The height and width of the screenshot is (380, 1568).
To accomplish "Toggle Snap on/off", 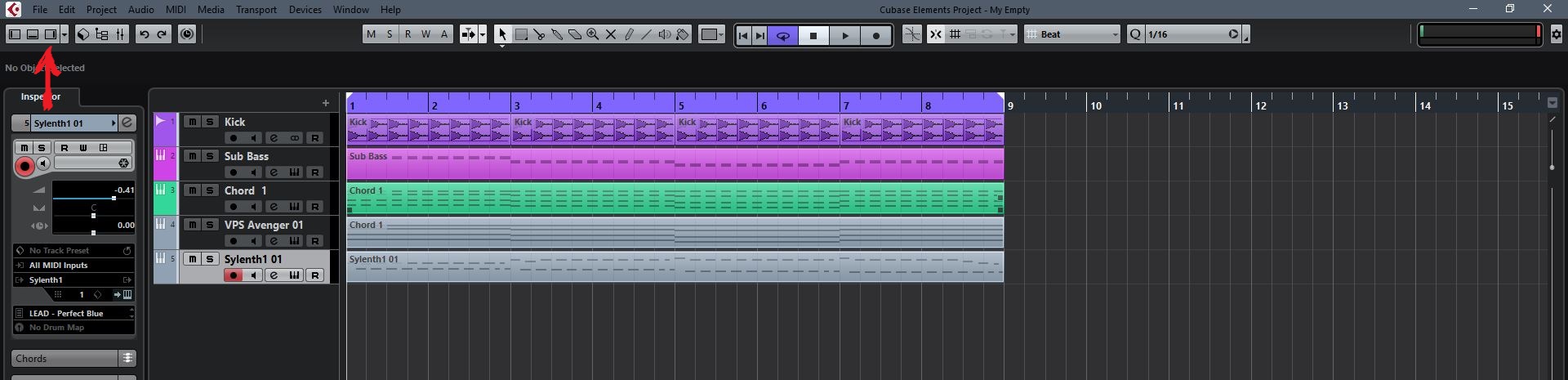I will 936,34.
